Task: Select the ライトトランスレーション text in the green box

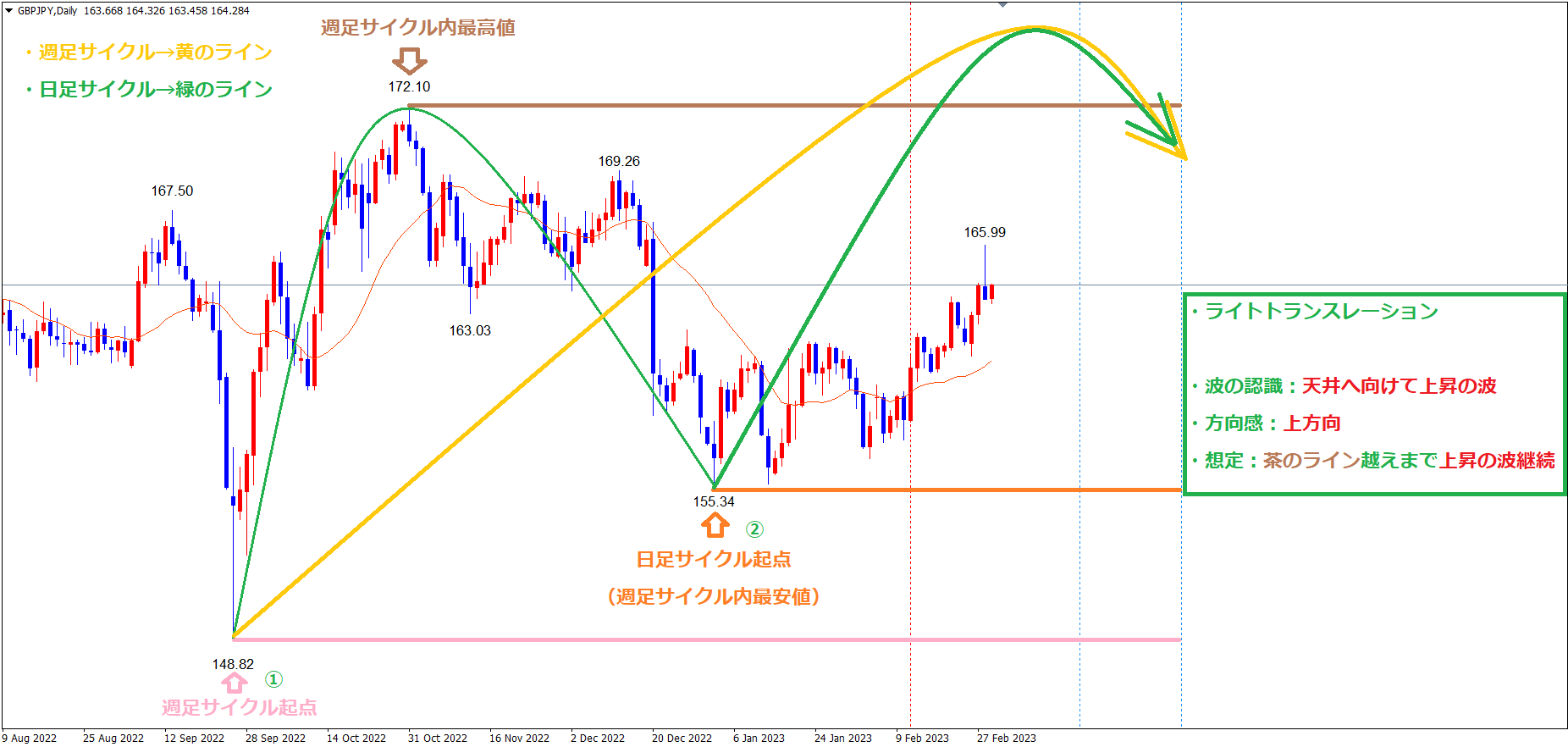Action: [x=1321, y=312]
